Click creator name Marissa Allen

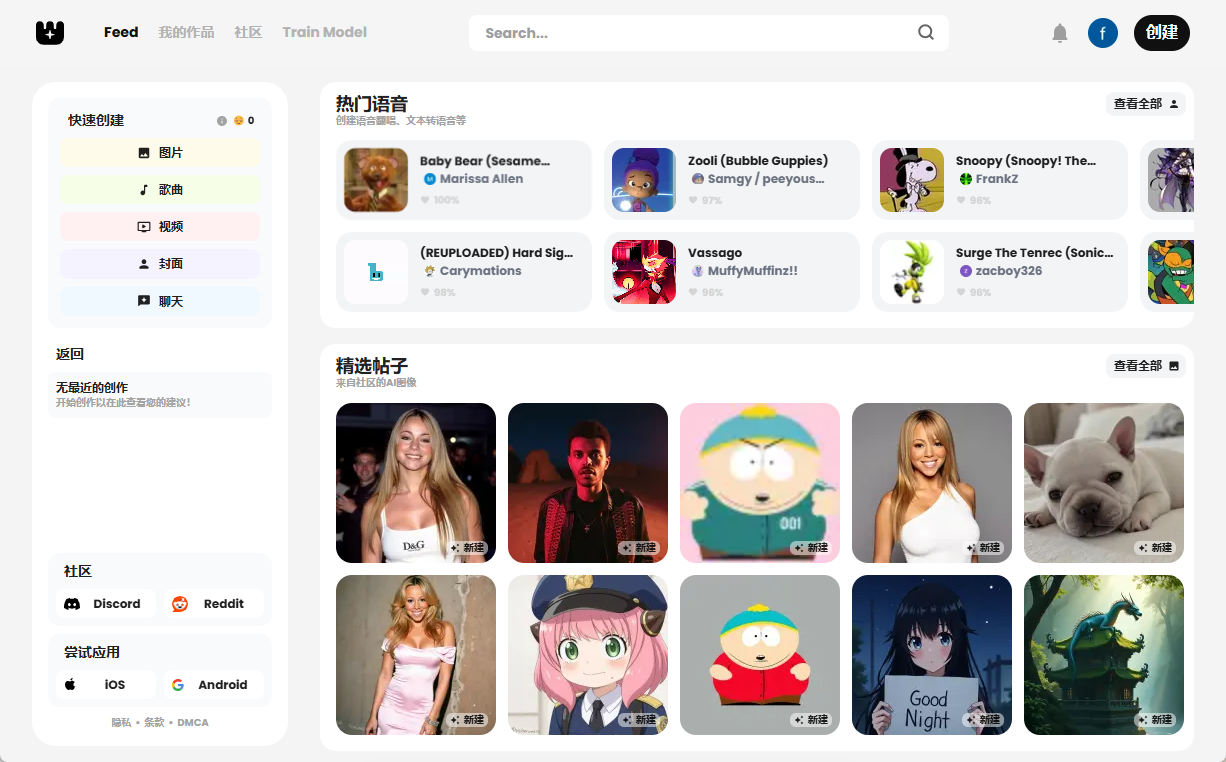click(x=481, y=179)
